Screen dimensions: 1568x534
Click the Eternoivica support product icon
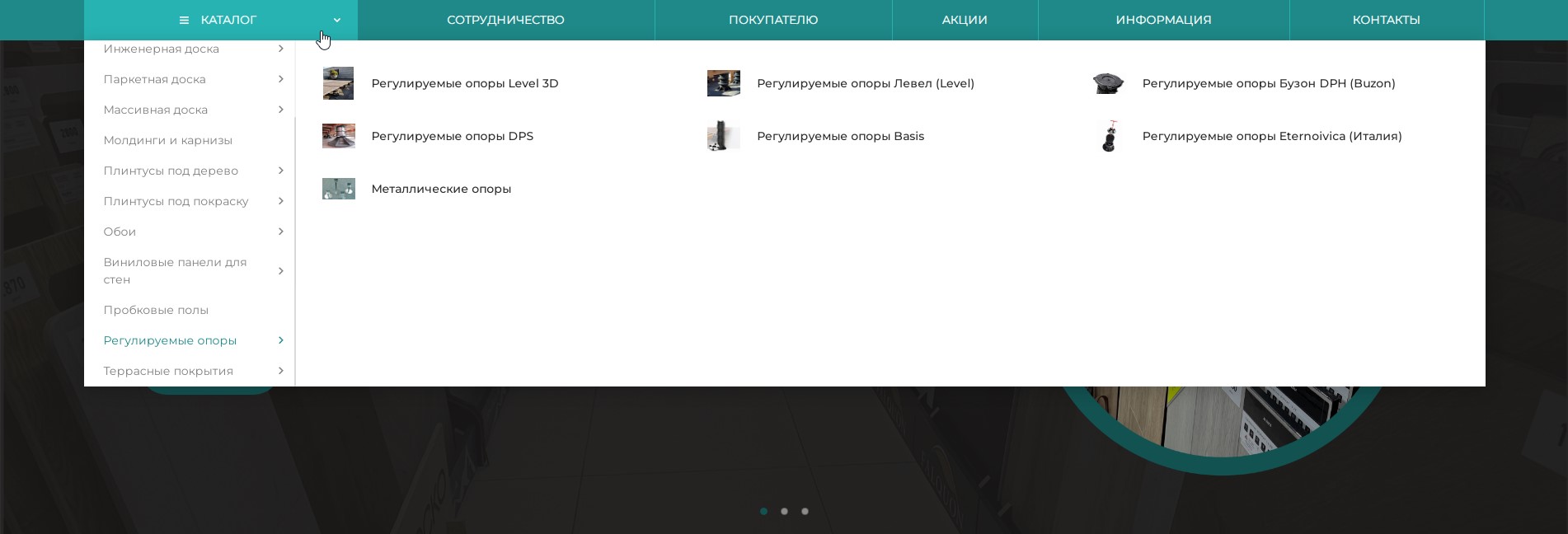(x=1110, y=136)
